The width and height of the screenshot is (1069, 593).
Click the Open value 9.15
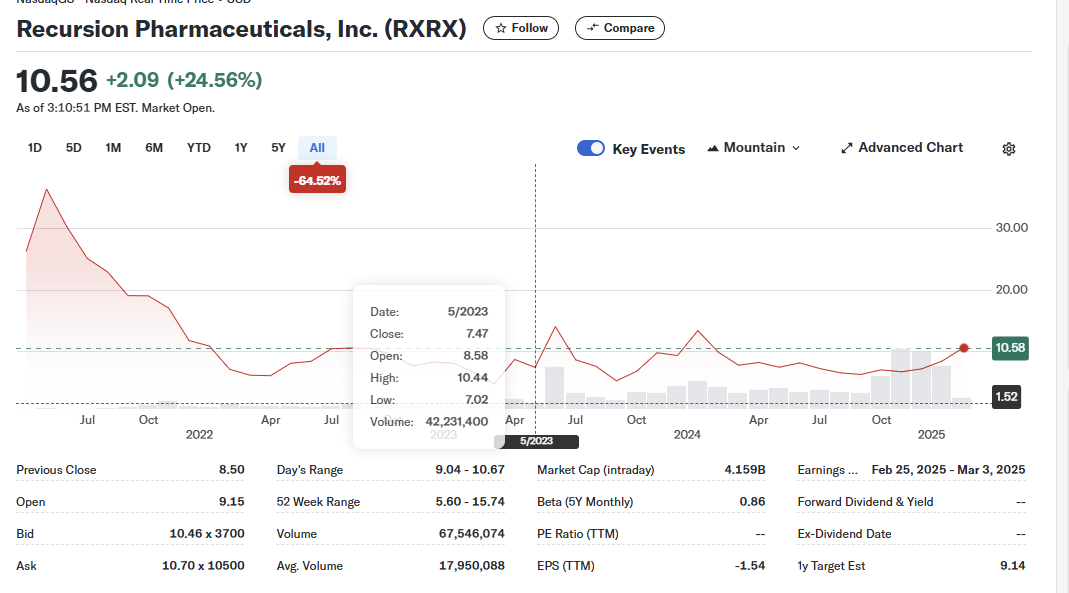point(232,502)
